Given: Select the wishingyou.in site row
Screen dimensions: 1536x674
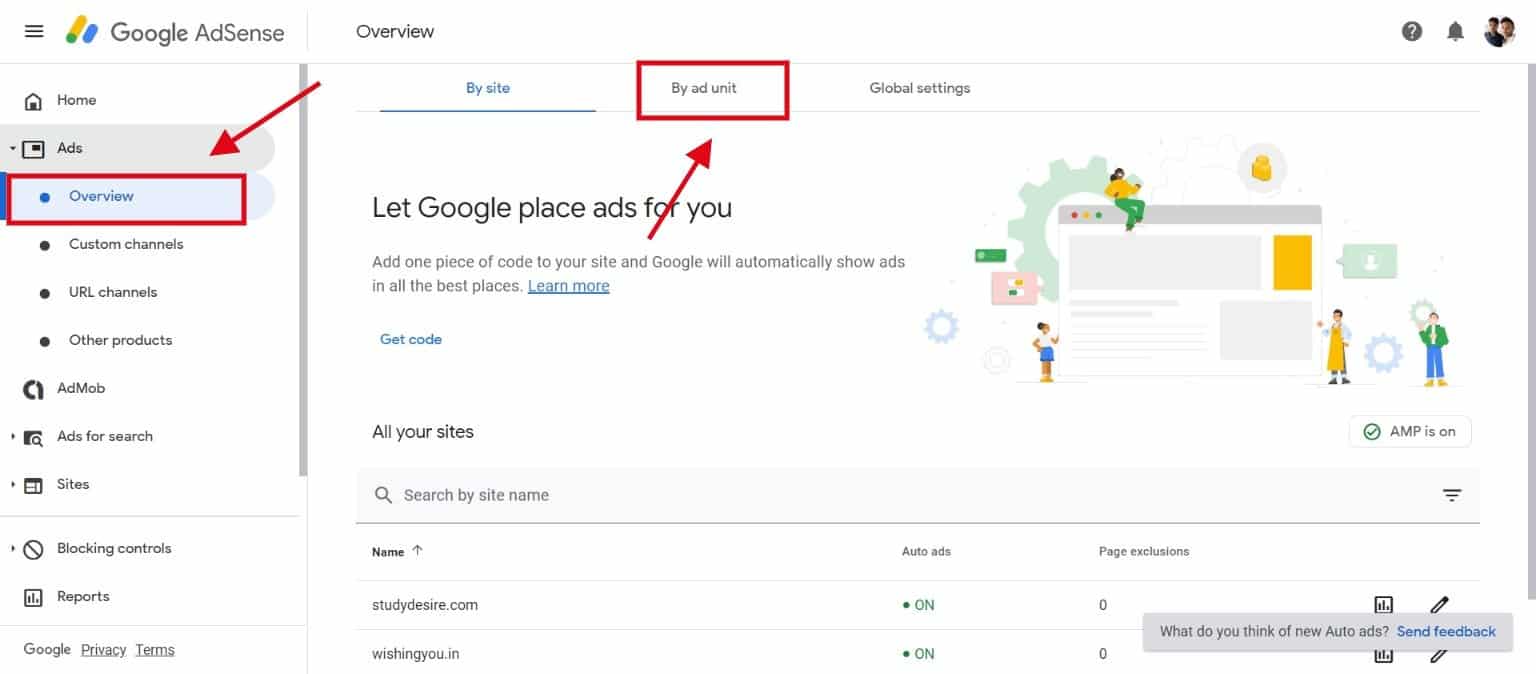Looking at the screenshot, I should 918,654.
